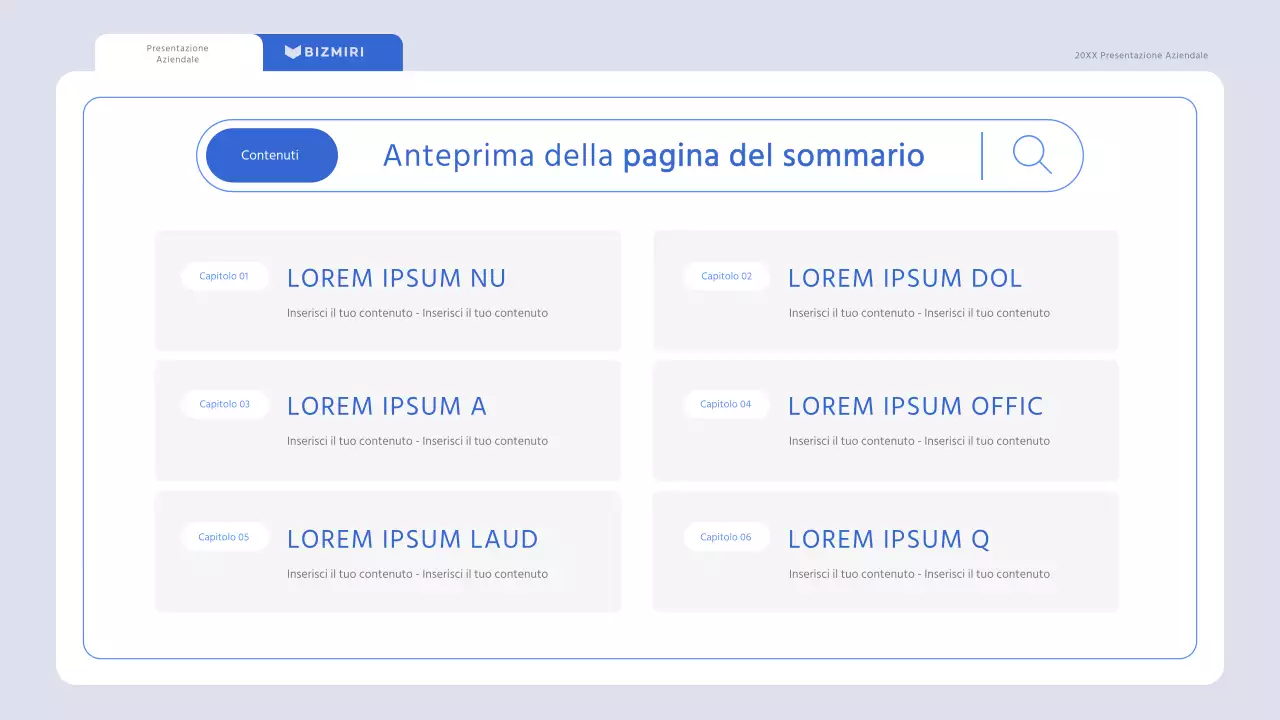Select the Presentazione Aziendale tab
Screen dimensions: 1280x720
pyautogui.click(x=177, y=53)
